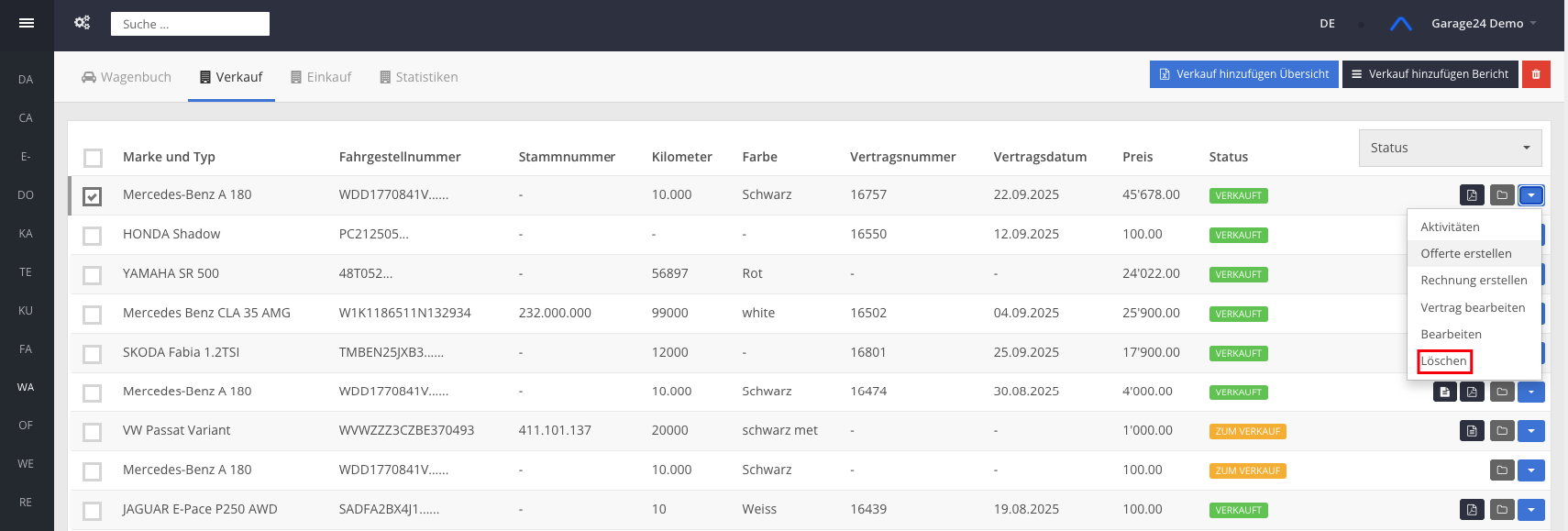
Task: Select Rechnung erstellen in the dropdown menu
Action: (1474, 281)
